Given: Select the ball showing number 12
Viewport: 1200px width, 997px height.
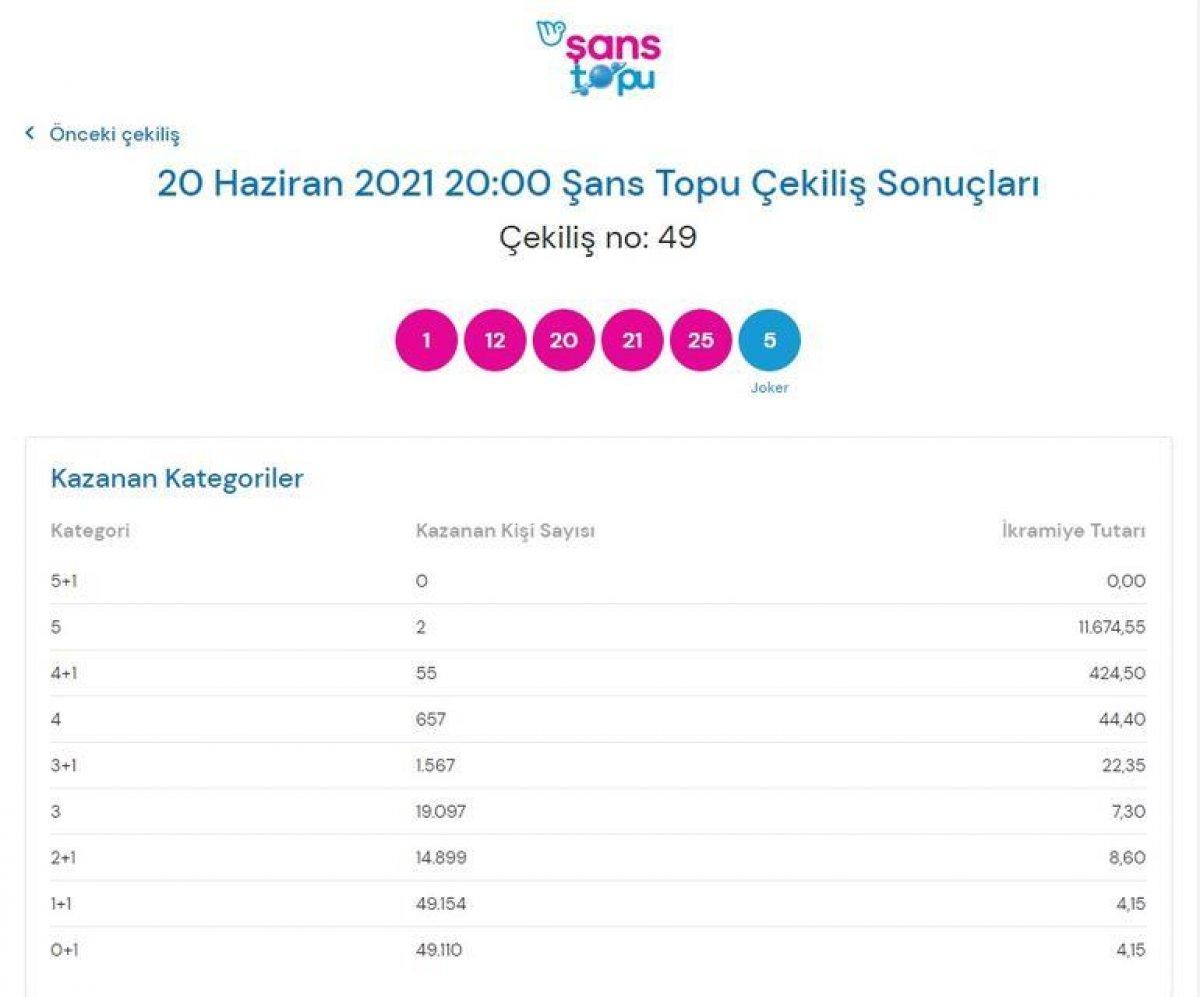Looking at the screenshot, I should click(x=495, y=340).
